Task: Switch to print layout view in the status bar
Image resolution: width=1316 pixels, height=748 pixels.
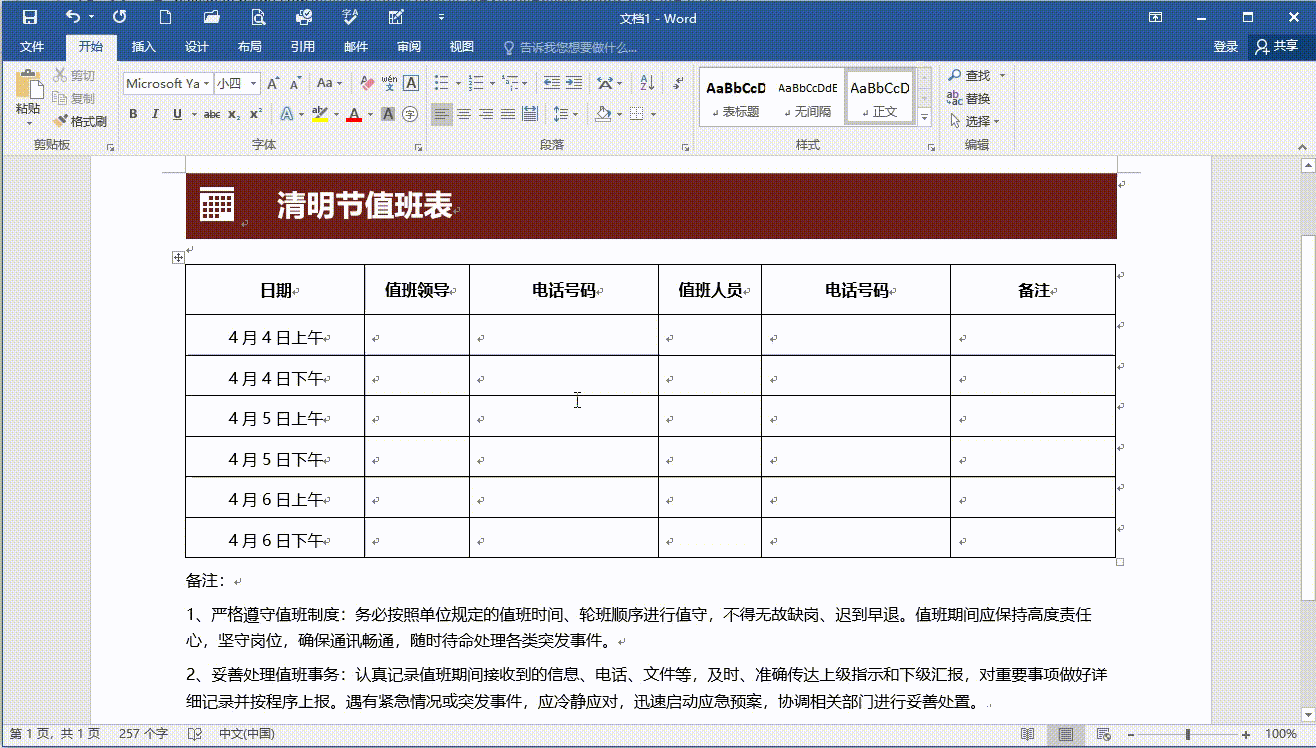Action: point(1066,734)
